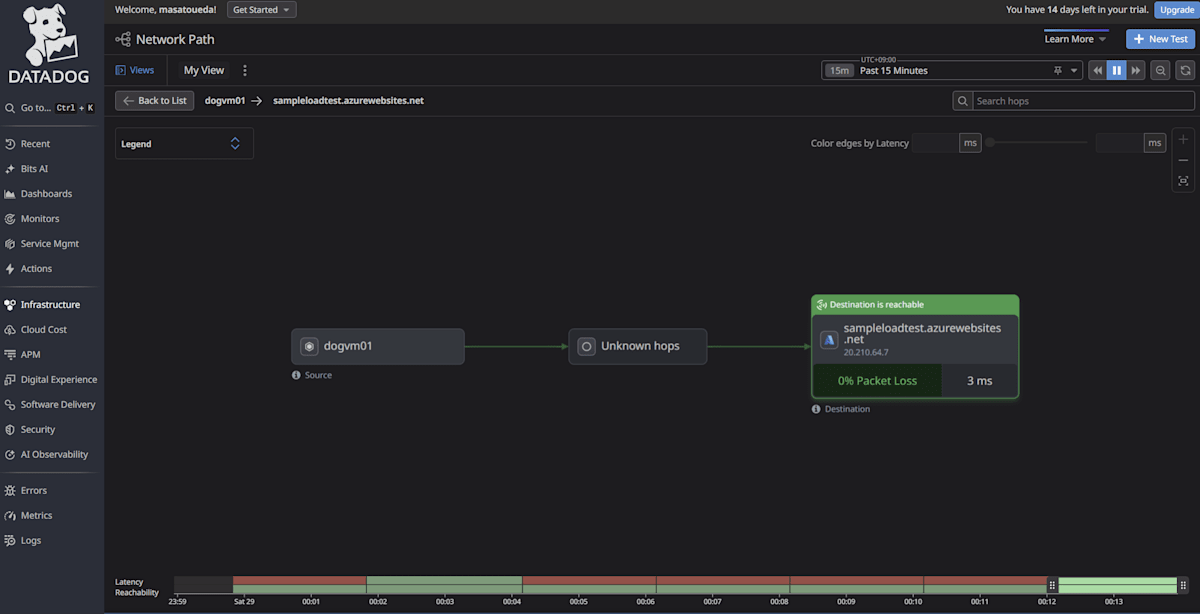Click the Datadog dog logo
Viewport: 1200px width, 614px height.
coord(49,44)
